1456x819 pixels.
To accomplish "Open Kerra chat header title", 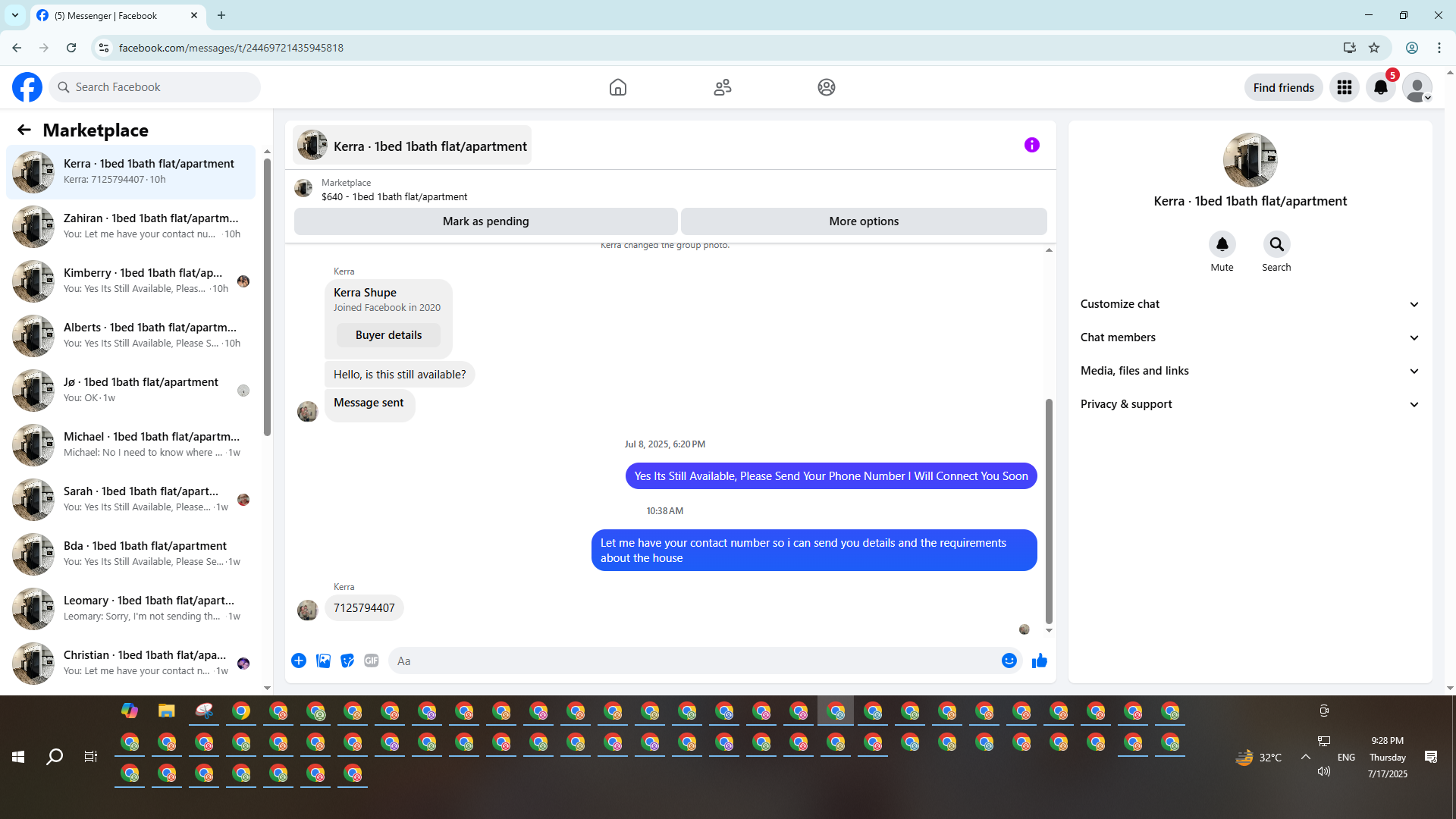I will (413, 146).
